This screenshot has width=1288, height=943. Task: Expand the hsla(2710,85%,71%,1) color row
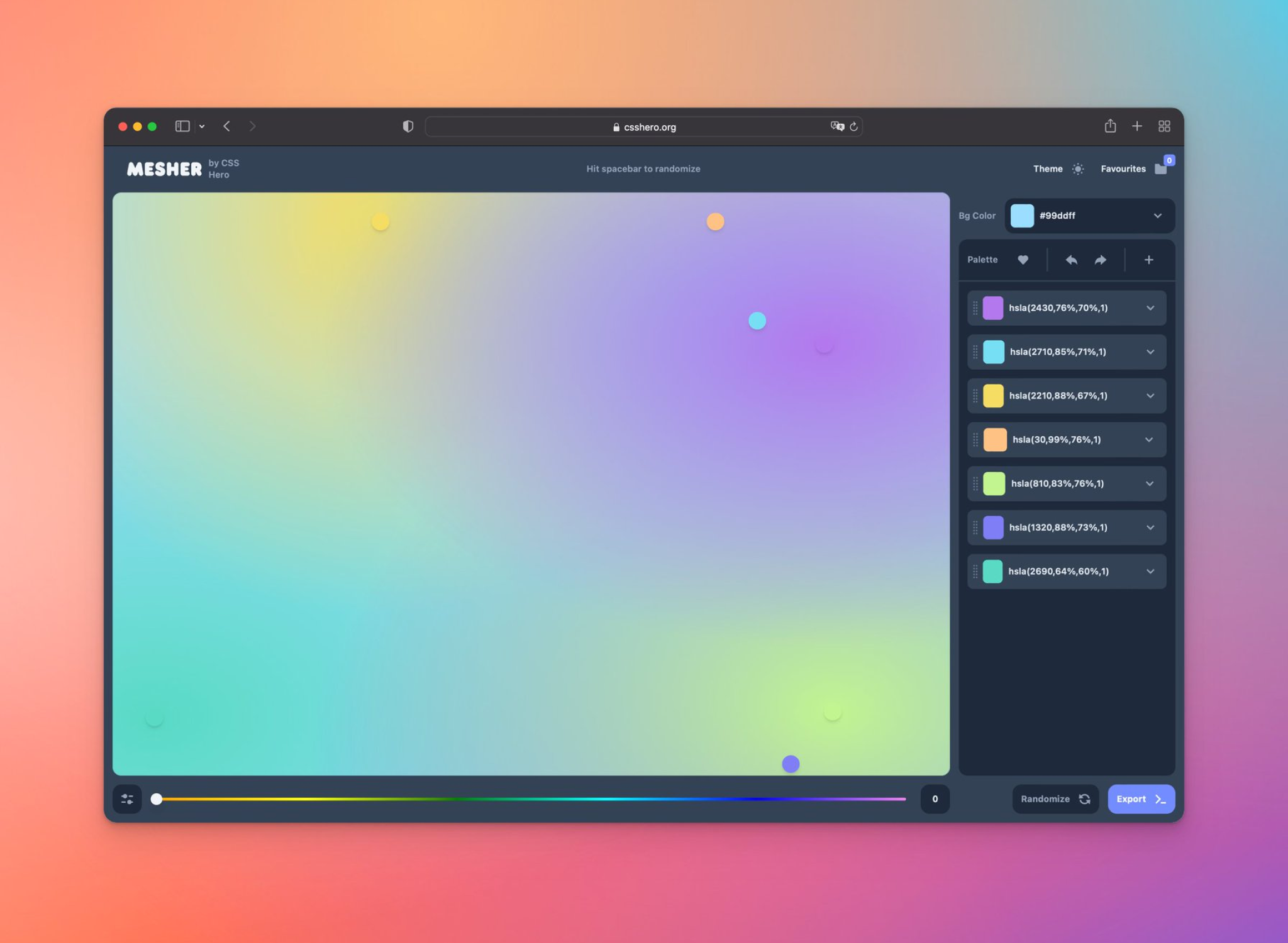[x=1150, y=352]
